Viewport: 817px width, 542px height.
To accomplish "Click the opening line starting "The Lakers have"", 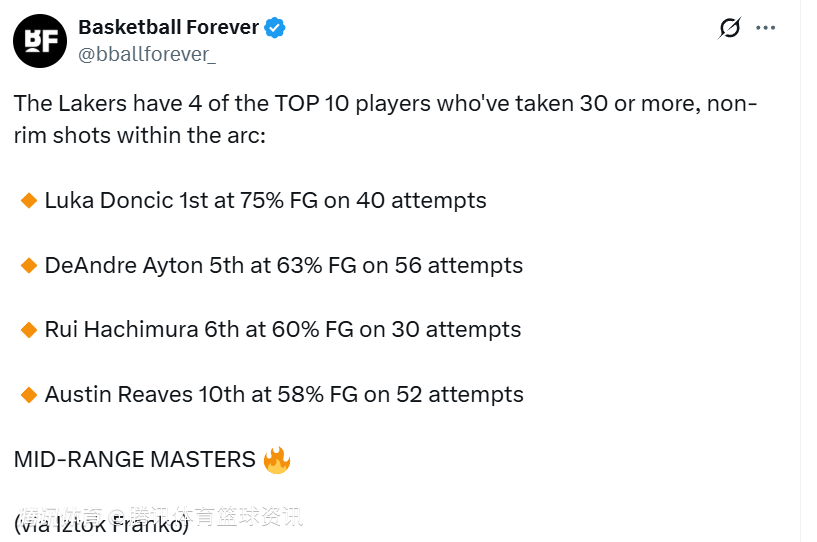I will (x=385, y=104).
